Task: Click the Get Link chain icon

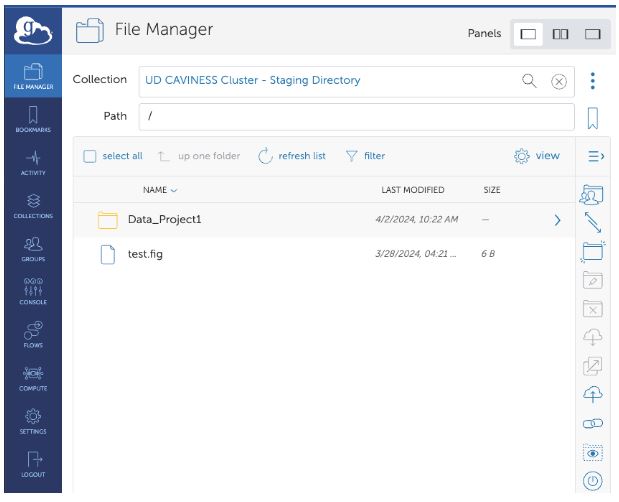Action: pos(592,424)
